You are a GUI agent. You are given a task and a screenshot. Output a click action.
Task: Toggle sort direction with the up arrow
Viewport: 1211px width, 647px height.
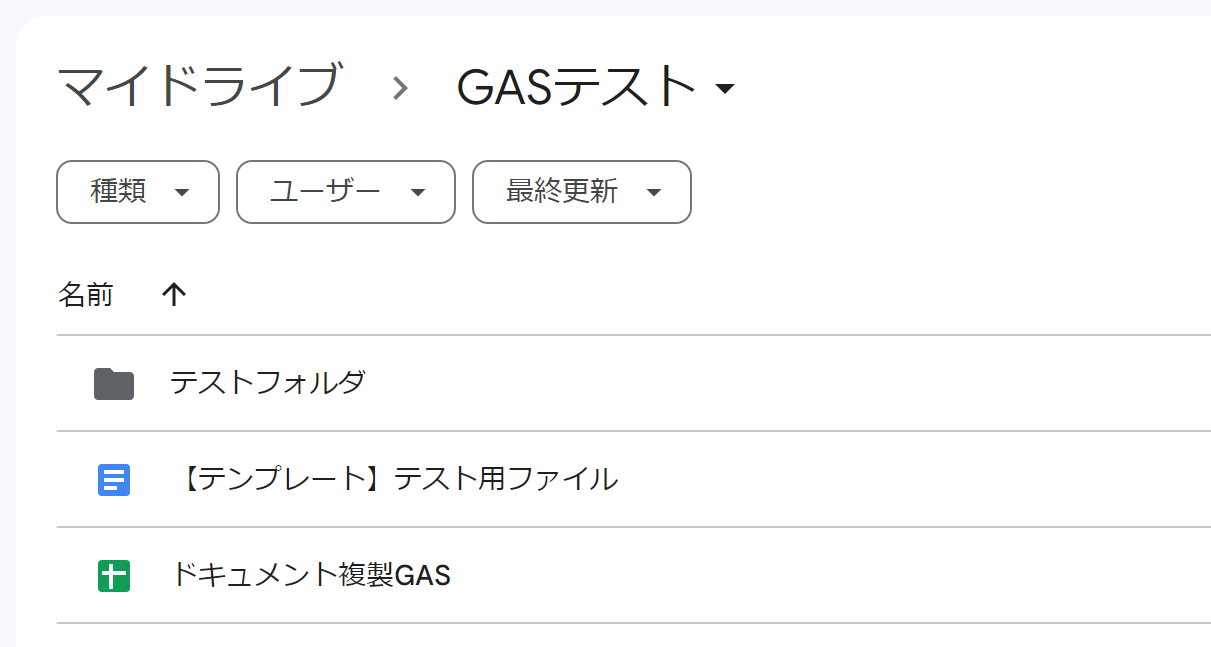[174, 295]
